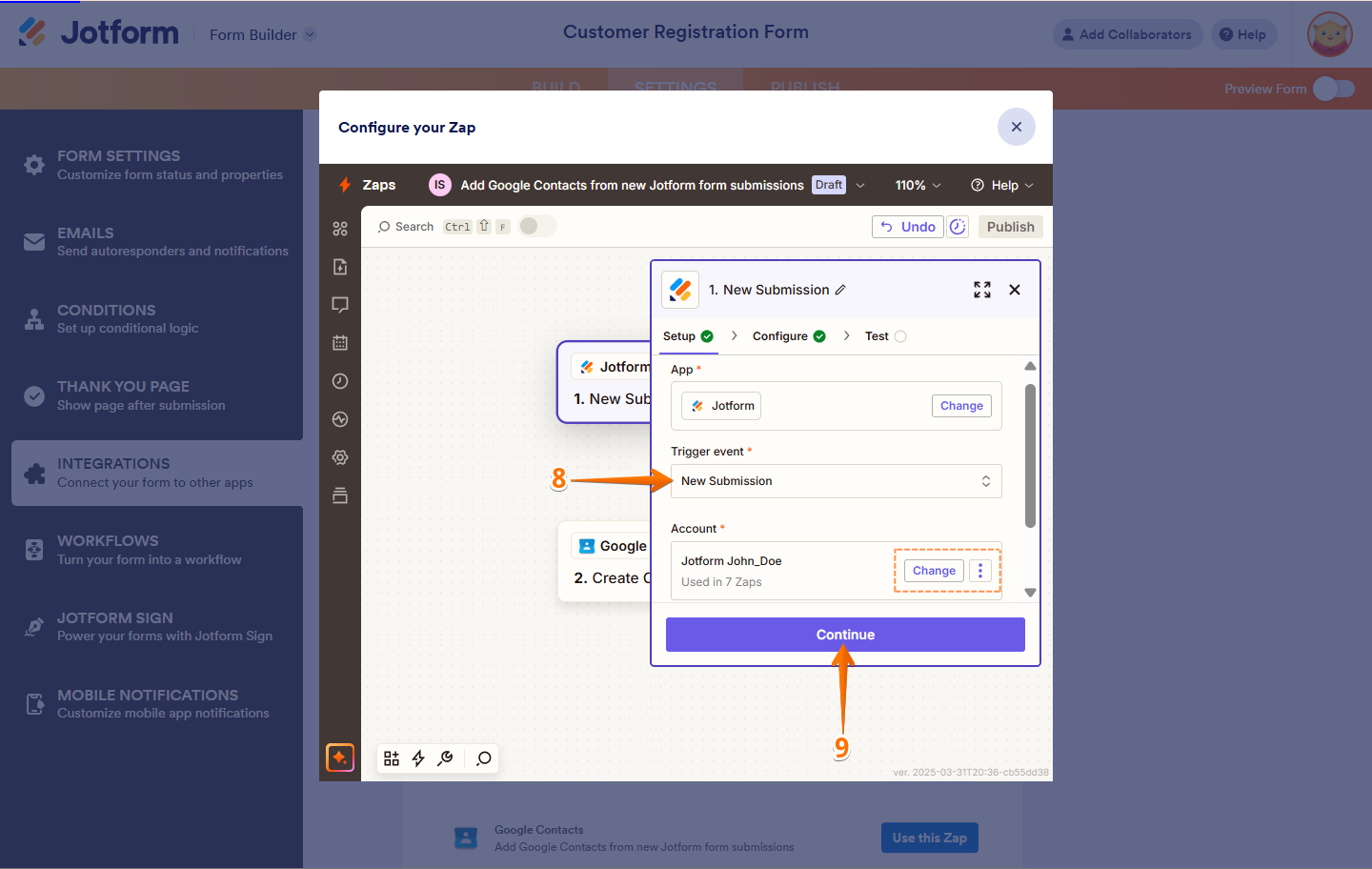This screenshot has width=1372, height=869.
Task: Open the Conditions settings section
Action: (157, 319)
